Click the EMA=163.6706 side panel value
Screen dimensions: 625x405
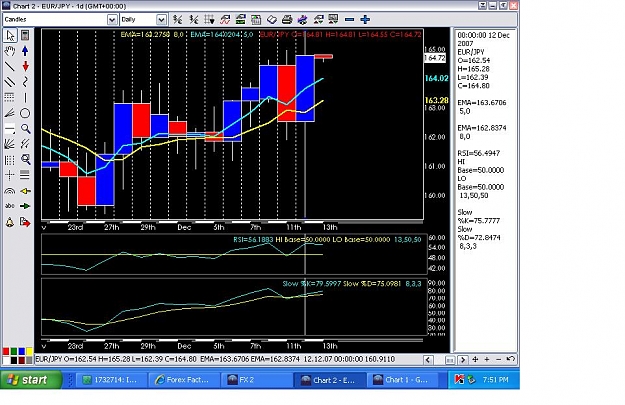[x=482, y=102]
